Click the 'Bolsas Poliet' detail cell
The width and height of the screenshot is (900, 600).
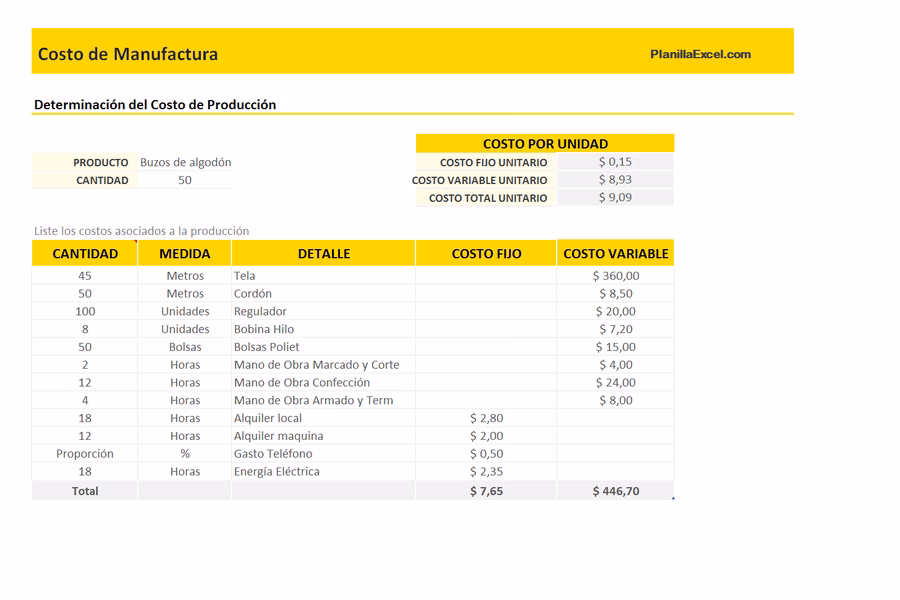point(324,347)
